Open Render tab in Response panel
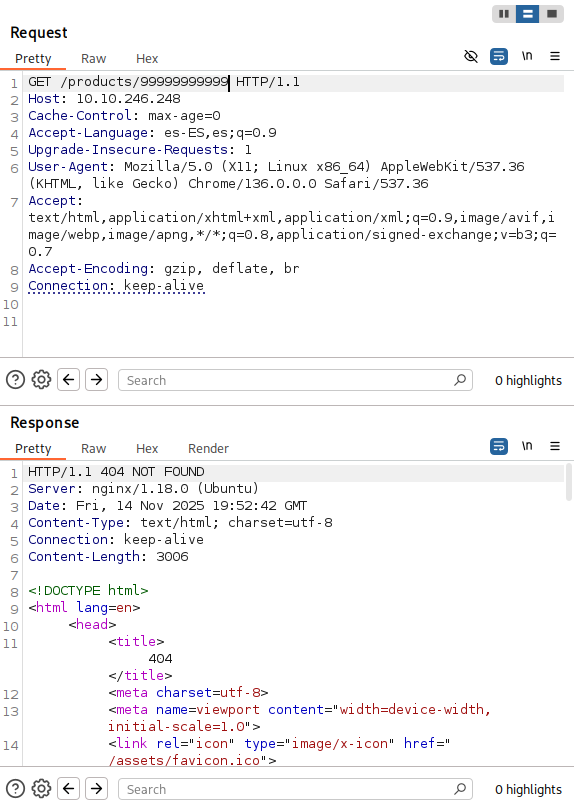This screenshot has width=576, height=811. click(x=208, y=448)
